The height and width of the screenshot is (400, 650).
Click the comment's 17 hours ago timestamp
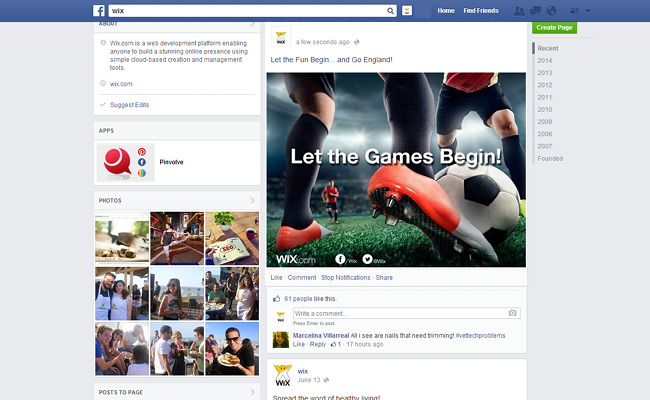point(365,344)
